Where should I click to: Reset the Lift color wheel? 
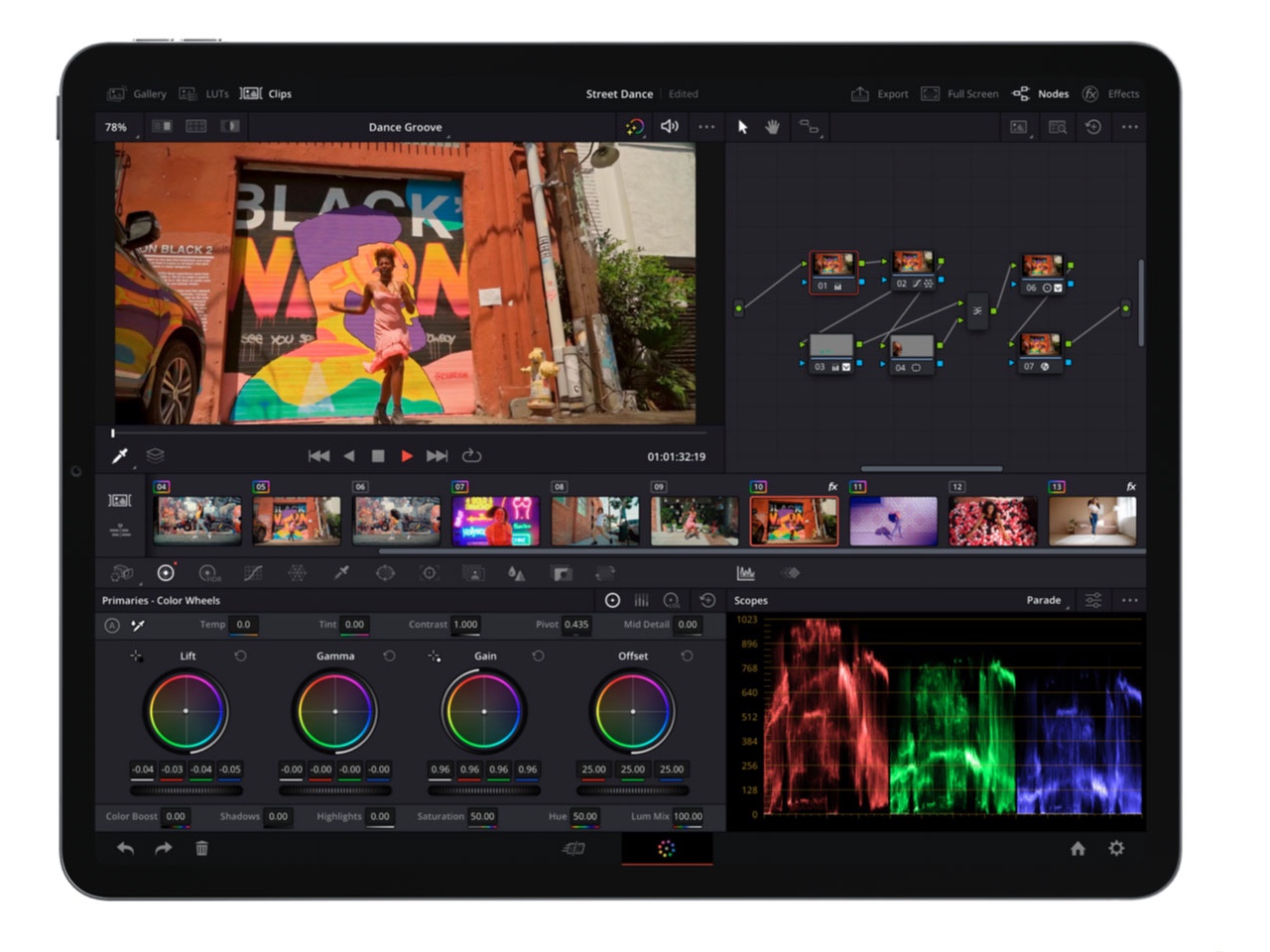pyautogui.click(x=240, y=655)
